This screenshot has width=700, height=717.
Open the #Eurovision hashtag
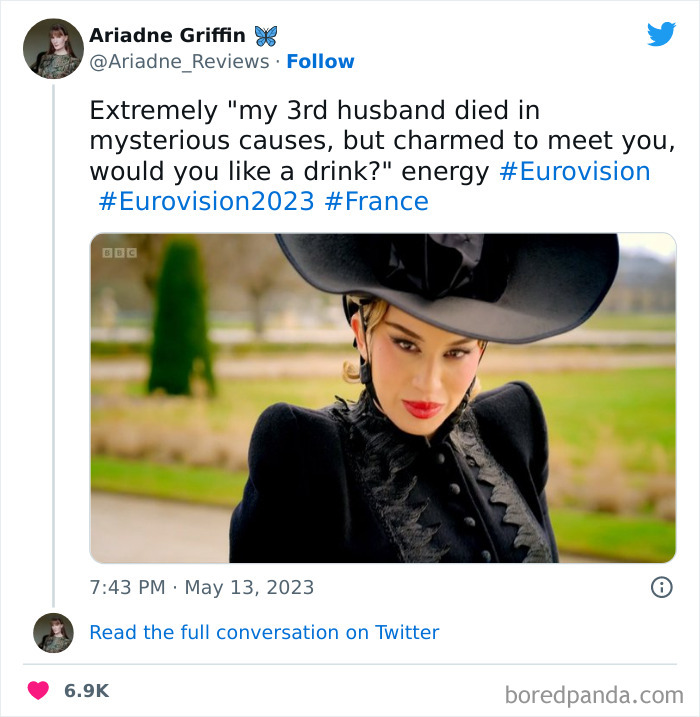(574, 171)
